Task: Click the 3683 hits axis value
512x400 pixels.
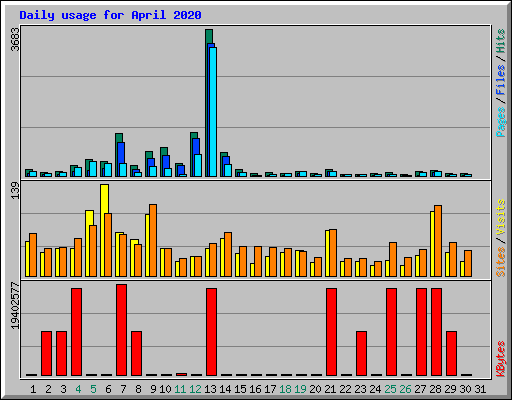Action: click(x=15, y=39)
